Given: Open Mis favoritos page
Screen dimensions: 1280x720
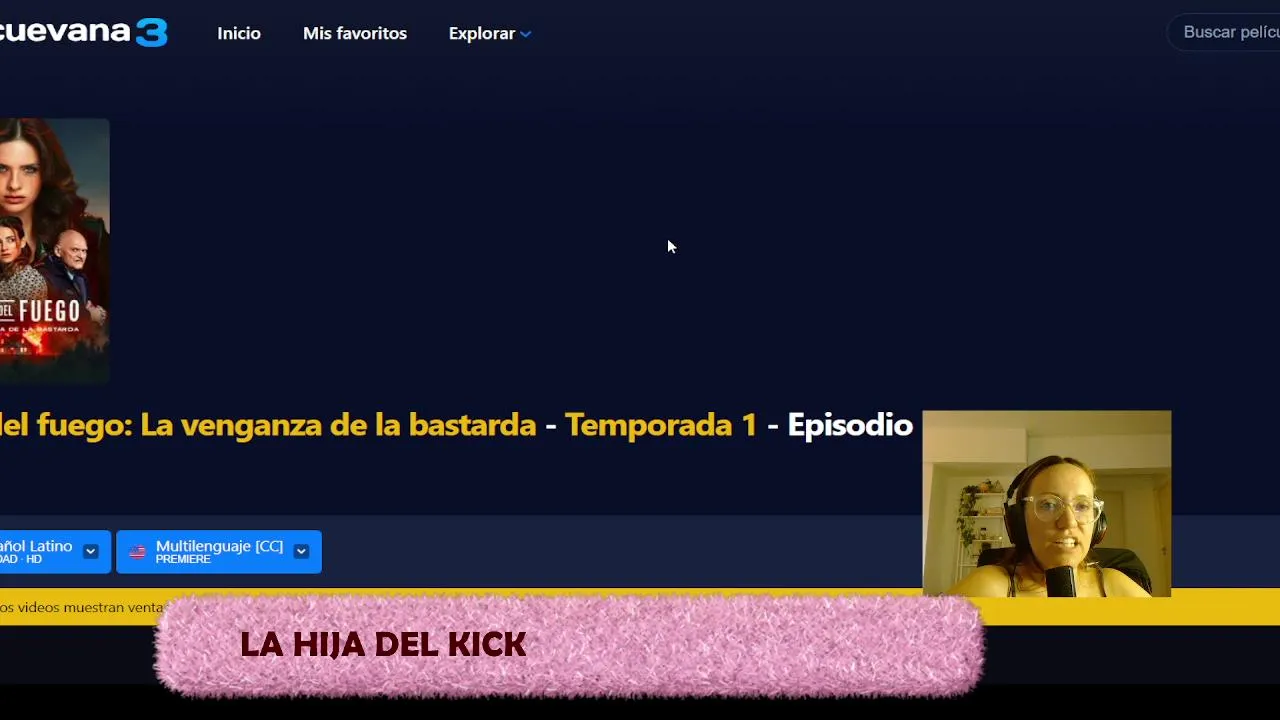Looking at the screenshot, I should click(355, 33).
